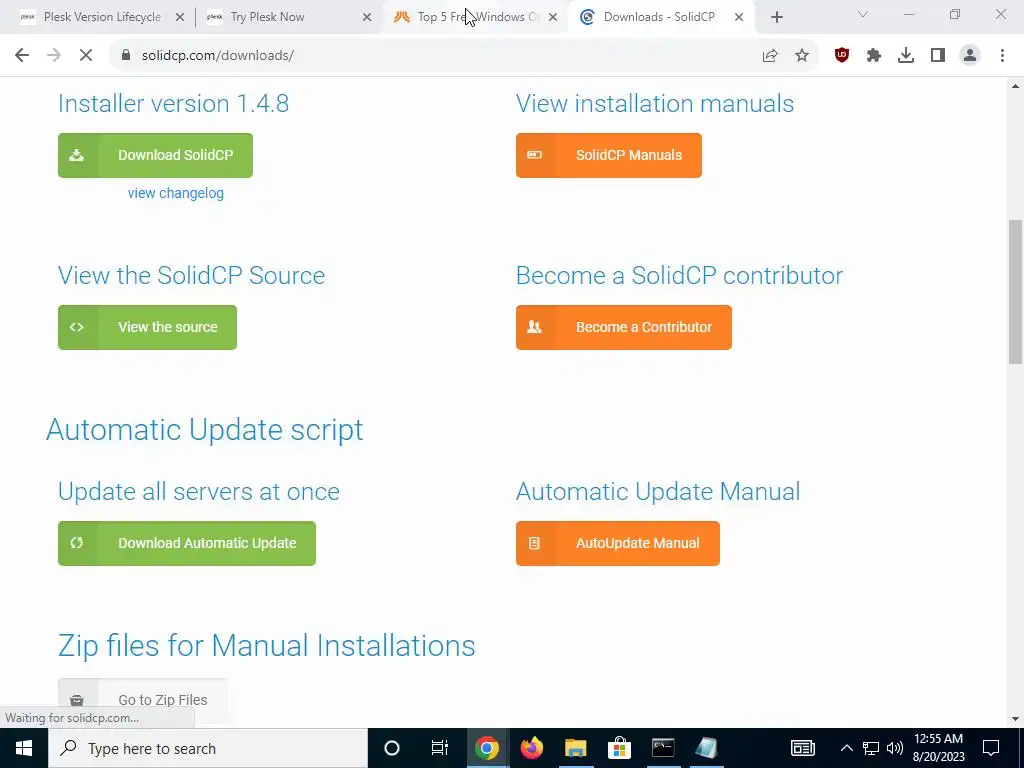Open the Chrome profile icon

point(970,56)
